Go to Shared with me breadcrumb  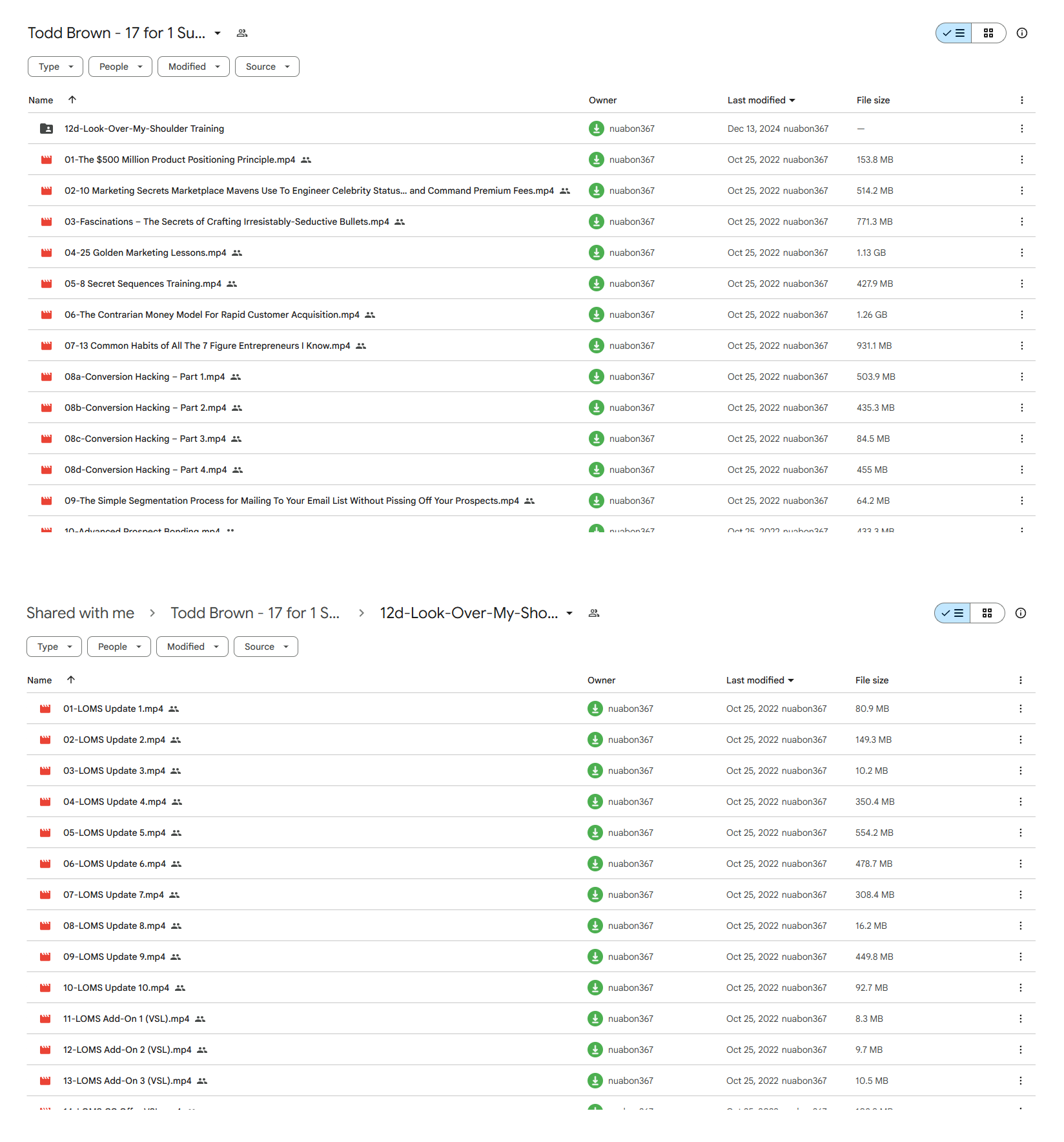tap(81, 613)
